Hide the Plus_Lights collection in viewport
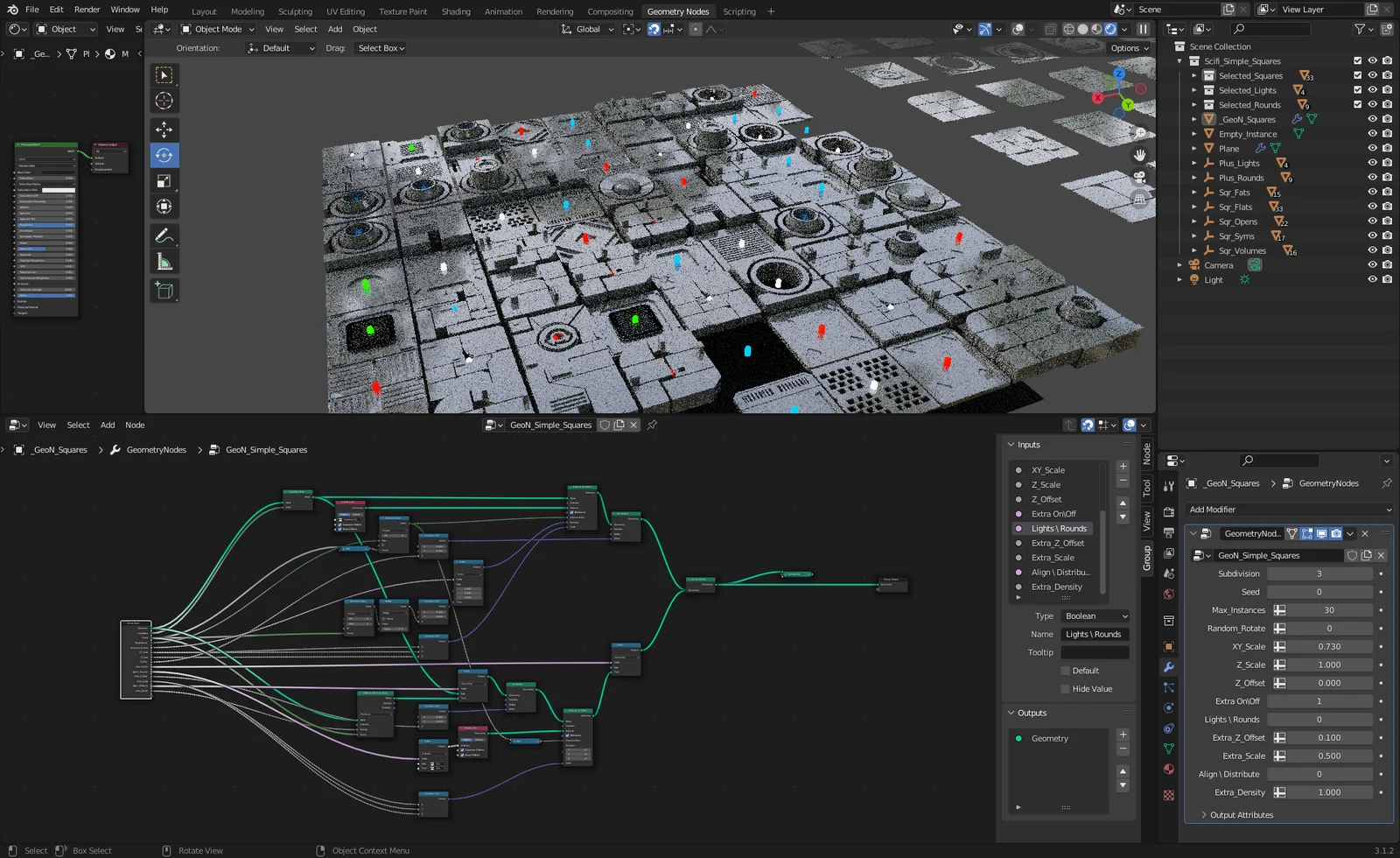Viewport: 1400px width, 858px height. coord(1372,163)
